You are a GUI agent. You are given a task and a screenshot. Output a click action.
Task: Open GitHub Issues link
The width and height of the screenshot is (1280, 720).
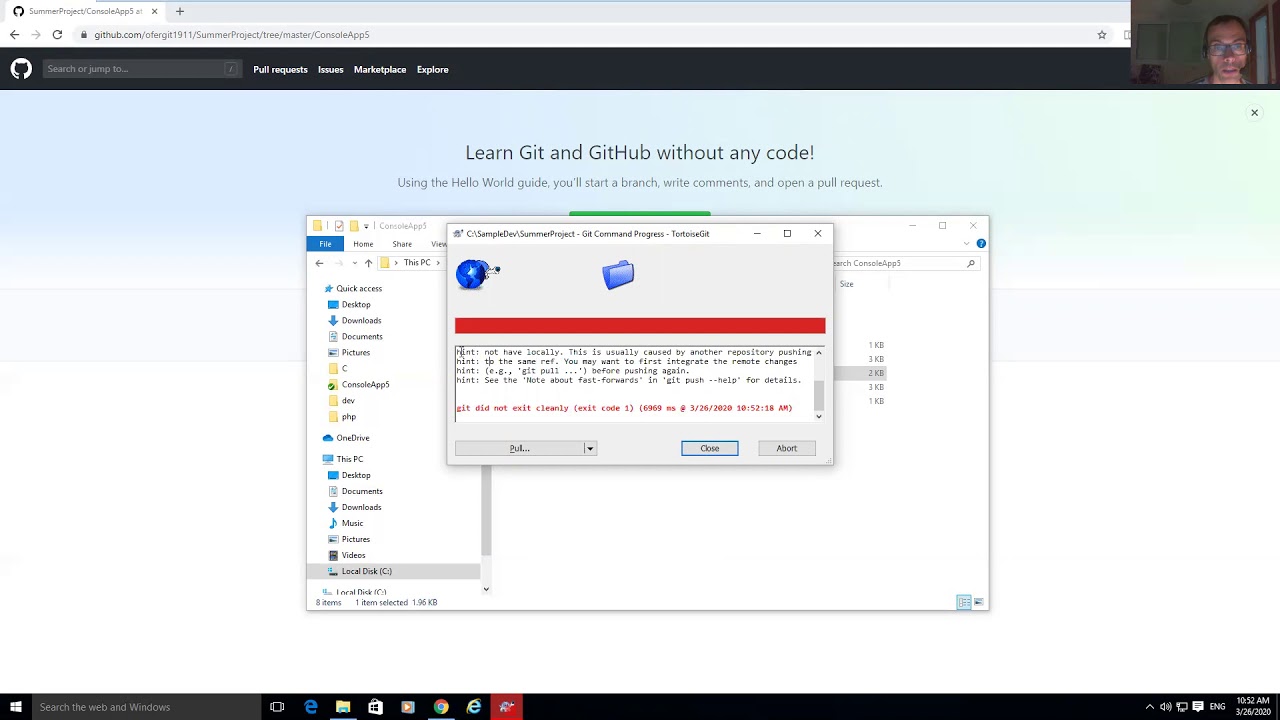point(330,69)
